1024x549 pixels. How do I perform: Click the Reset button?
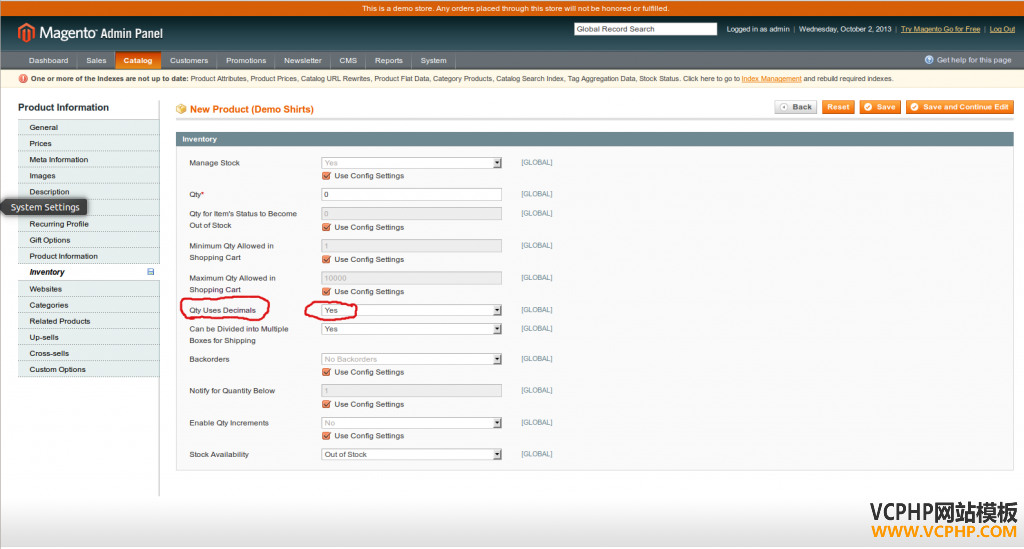pyautogui.click(x=838, y=107)
